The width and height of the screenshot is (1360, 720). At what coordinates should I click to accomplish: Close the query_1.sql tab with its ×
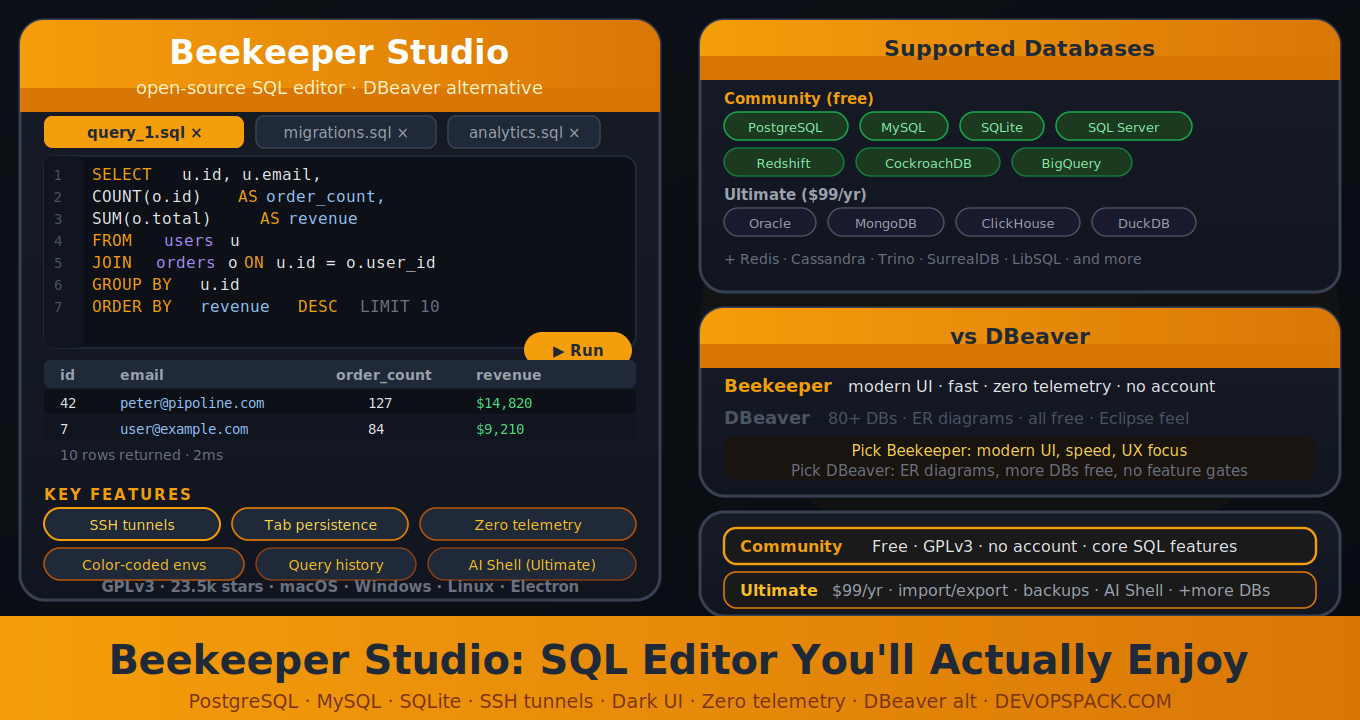click(x=197, y=133)
